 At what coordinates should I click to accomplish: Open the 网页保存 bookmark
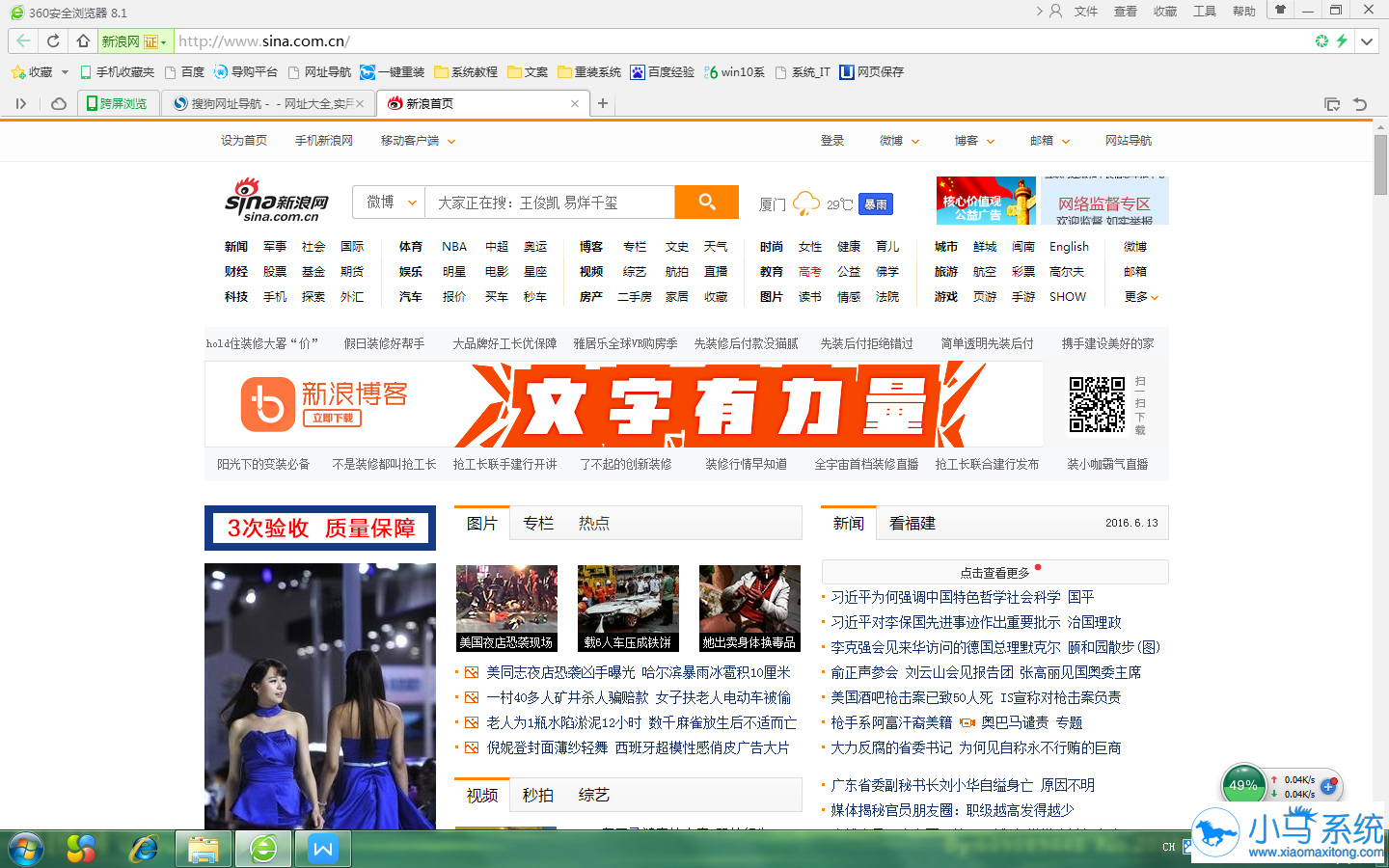tap(872, 72)
